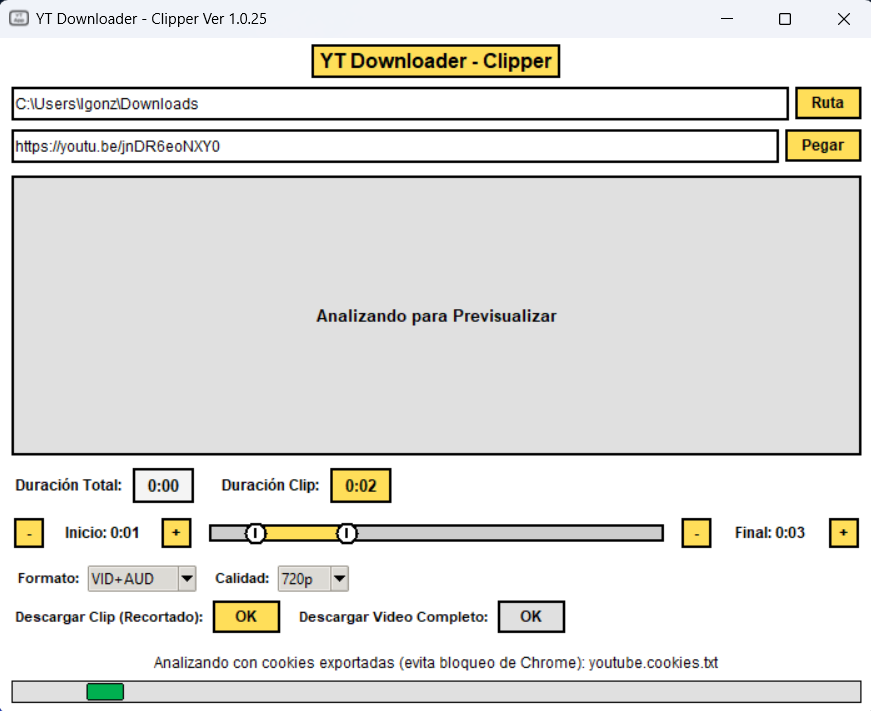This screenshot has height=711, width=871.
Task: Click the Ruta button to choose folder
Action: 828,103
